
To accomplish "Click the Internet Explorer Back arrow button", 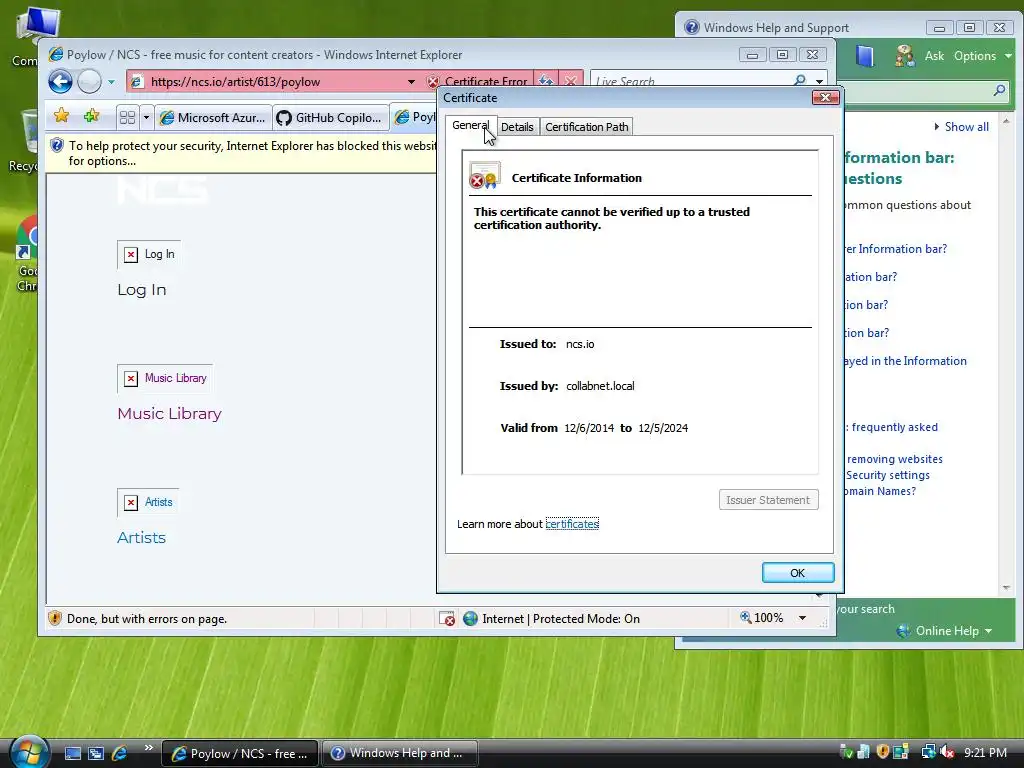I will click(60, 82).
